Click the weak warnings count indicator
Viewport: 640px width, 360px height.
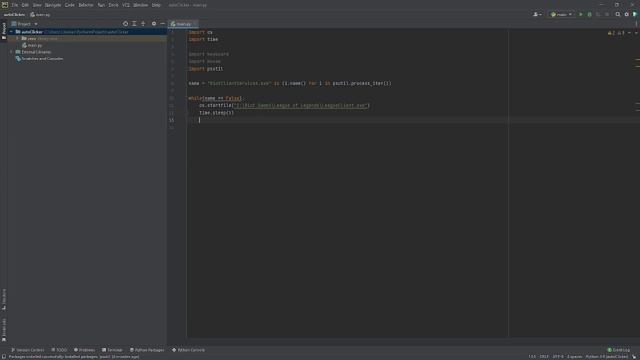(x=620, y=33)
